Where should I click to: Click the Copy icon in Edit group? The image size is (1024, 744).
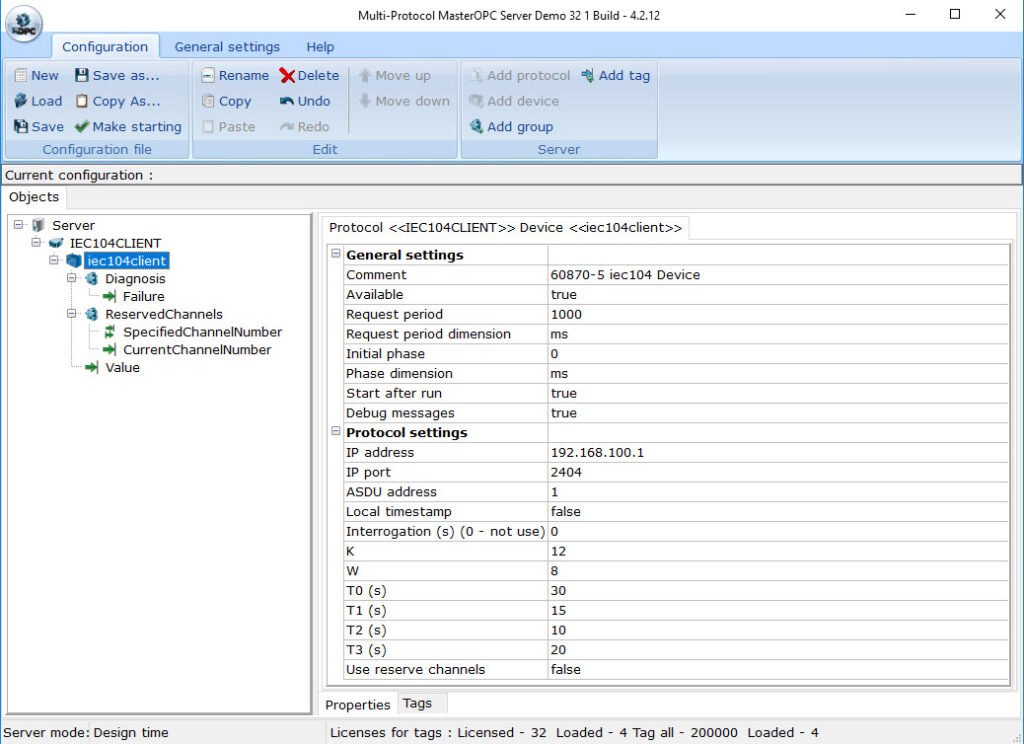coord(228,101)
